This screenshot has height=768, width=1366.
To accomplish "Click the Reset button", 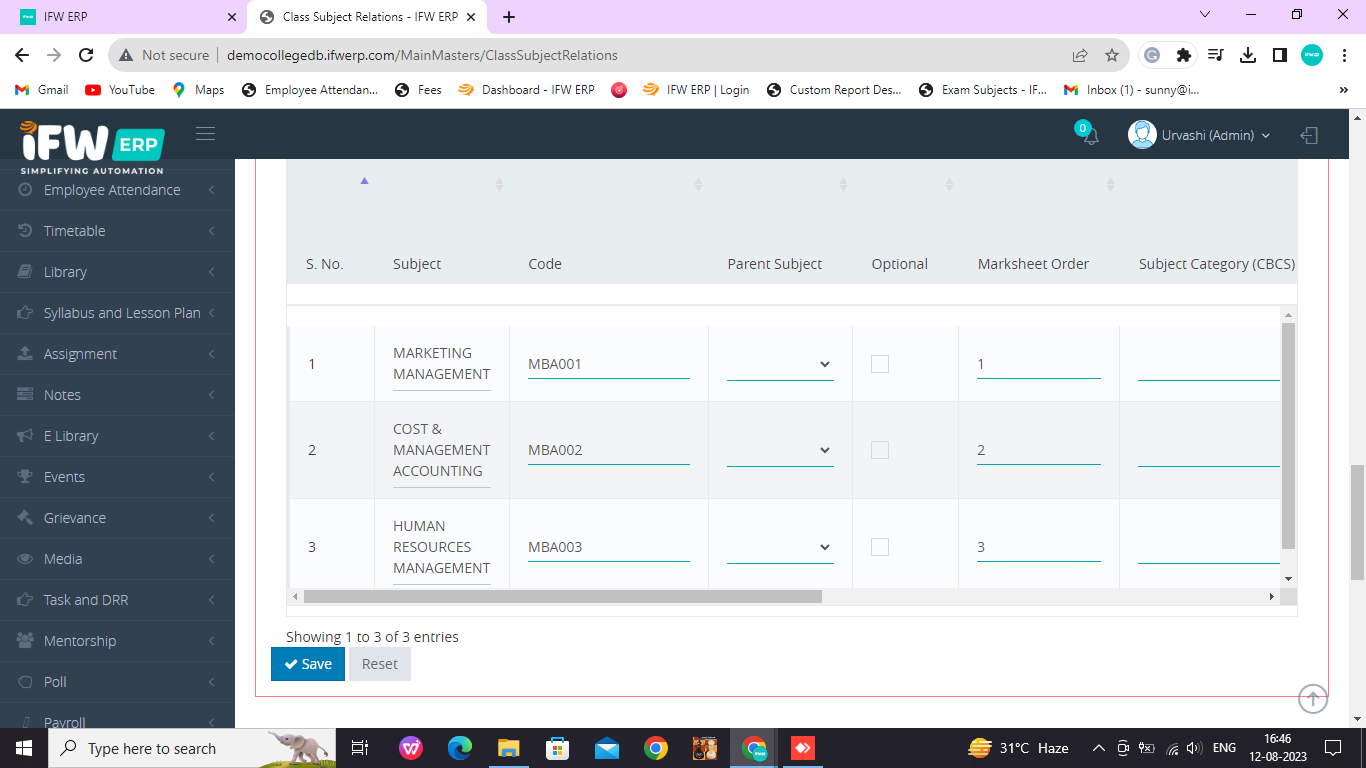I will point(380,664).
